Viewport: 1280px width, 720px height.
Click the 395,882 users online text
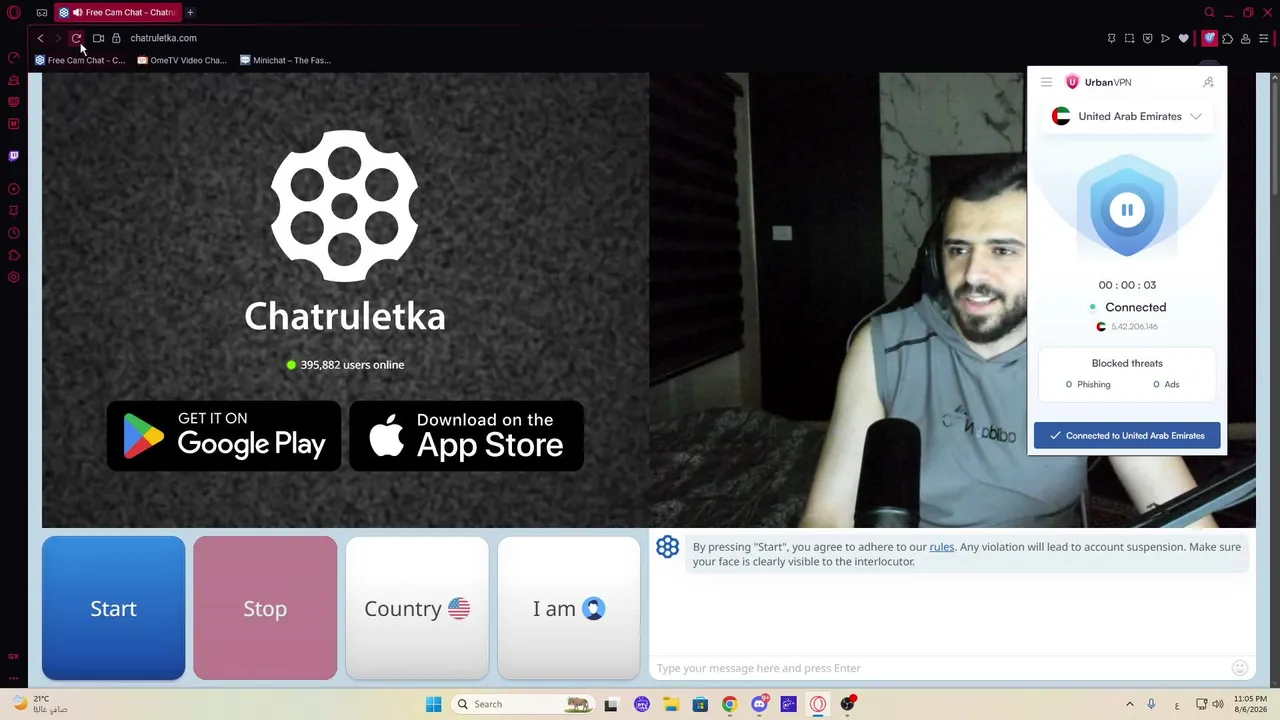[352, 365]
